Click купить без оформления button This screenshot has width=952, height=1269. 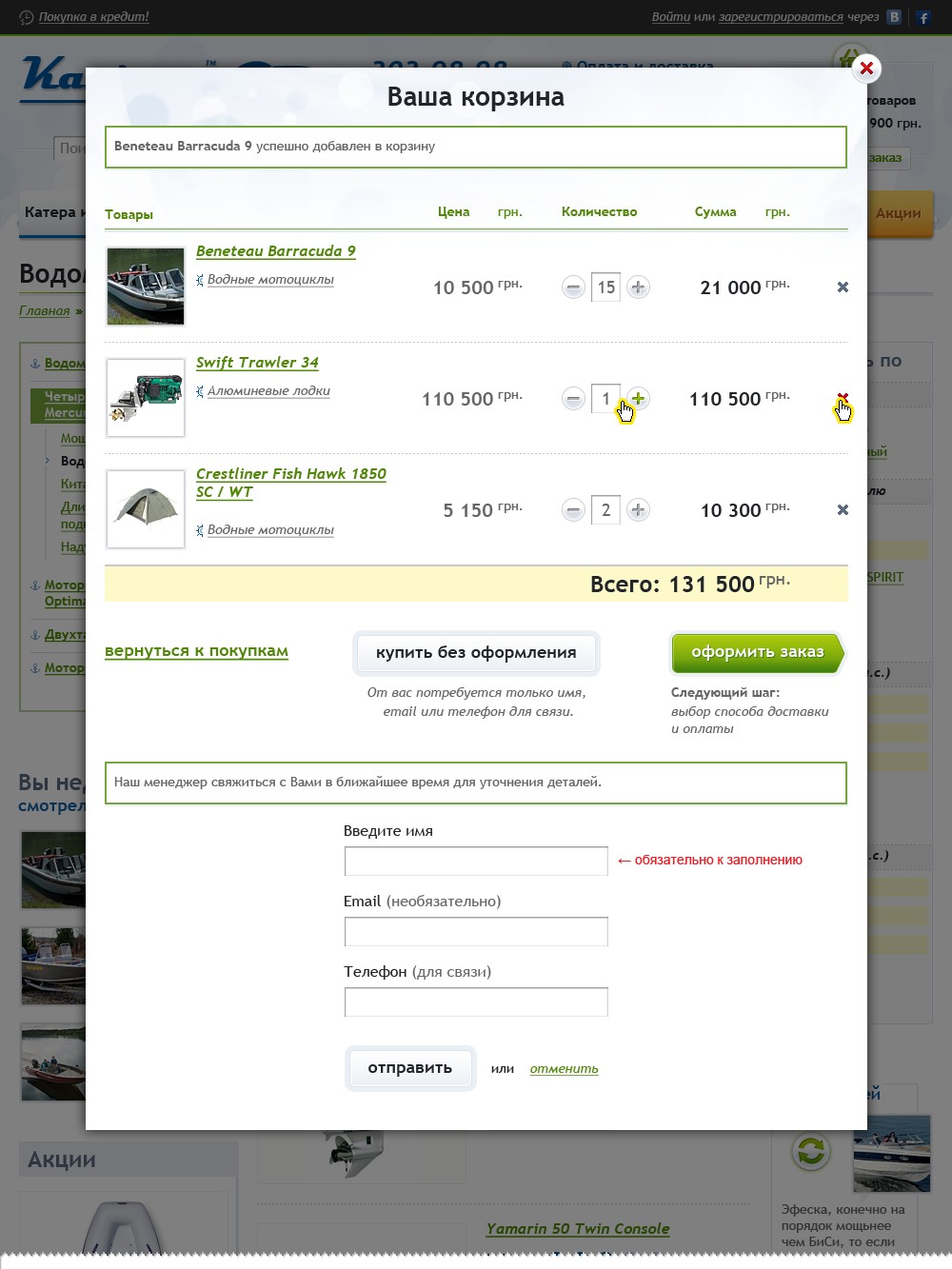(x=476, y=653)
